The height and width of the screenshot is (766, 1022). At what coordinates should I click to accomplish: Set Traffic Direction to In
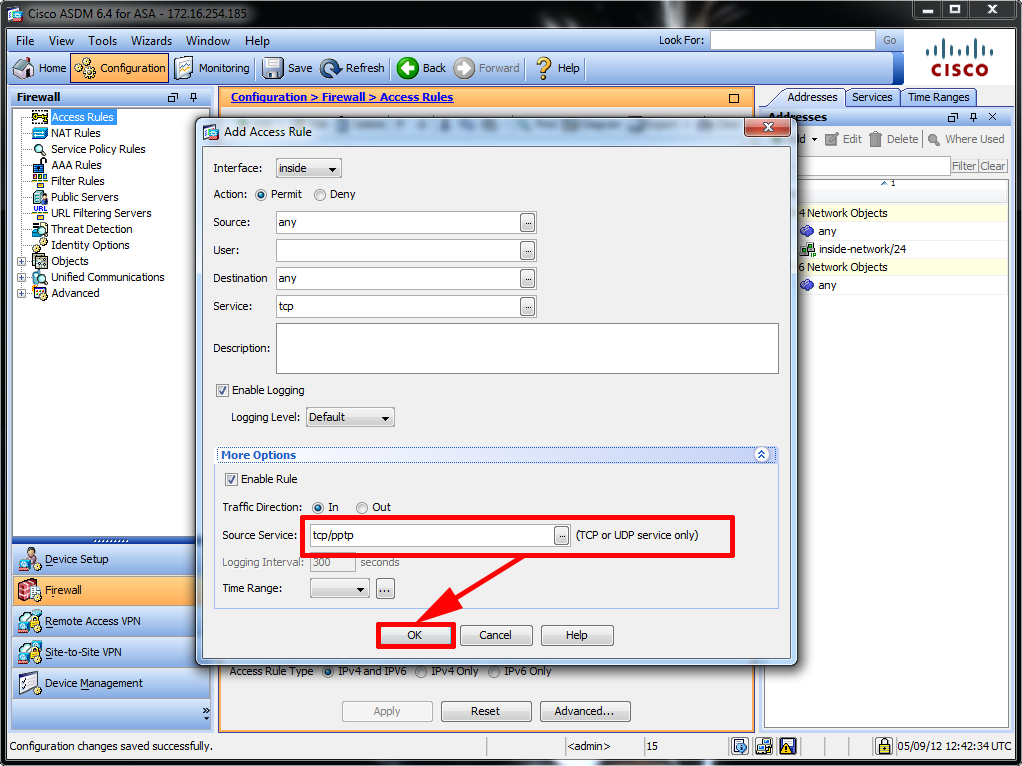click(x=318, y=507)
